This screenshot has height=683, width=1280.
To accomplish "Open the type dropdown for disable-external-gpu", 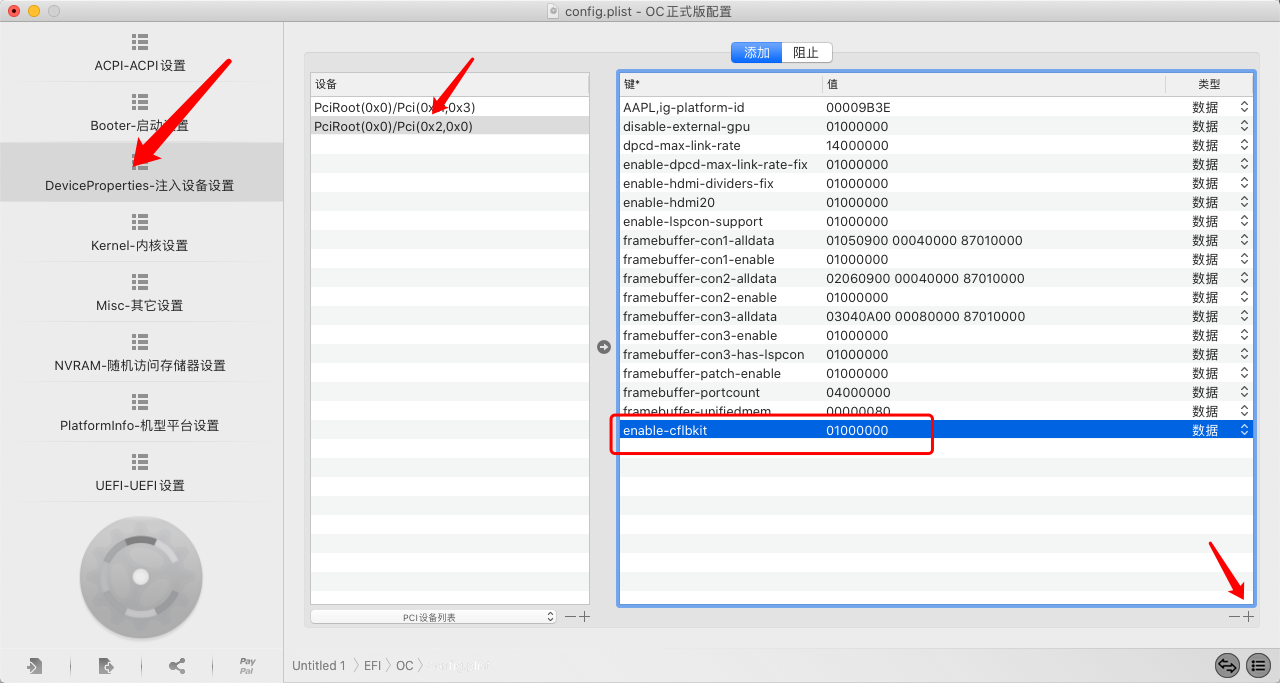I will click(1244, 126).
